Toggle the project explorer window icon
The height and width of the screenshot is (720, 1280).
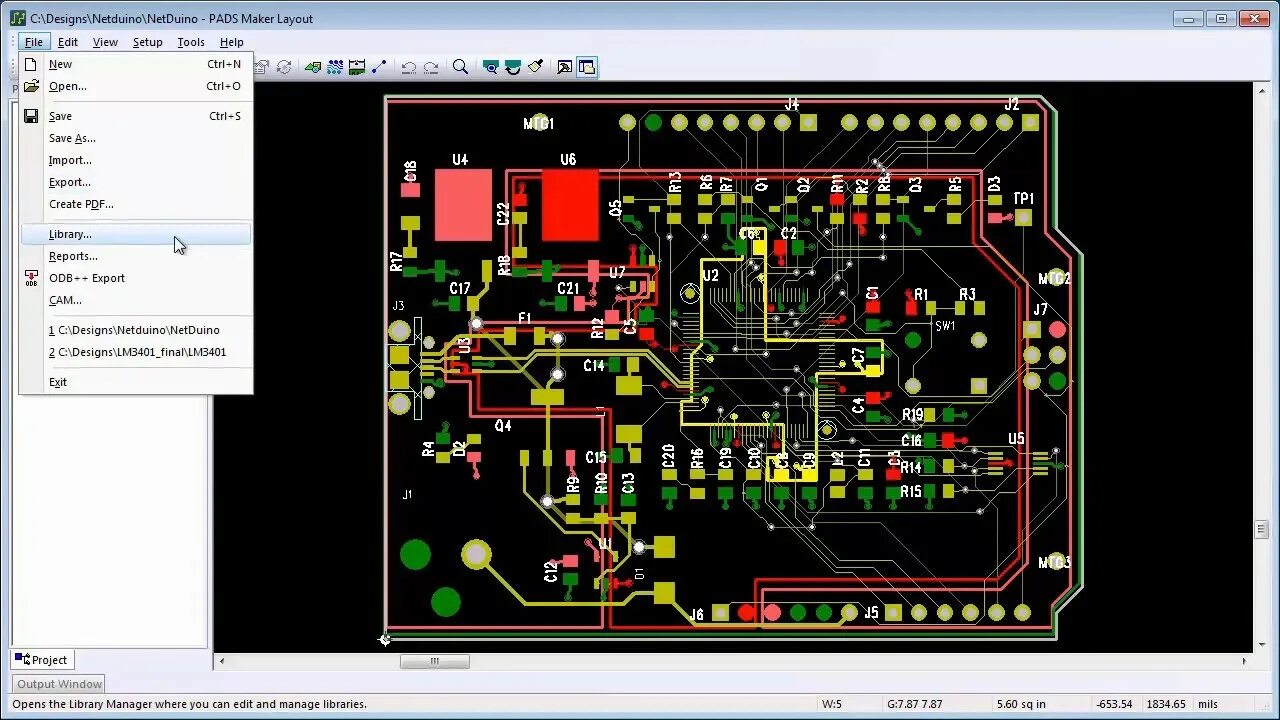click(x=587, y=67)
